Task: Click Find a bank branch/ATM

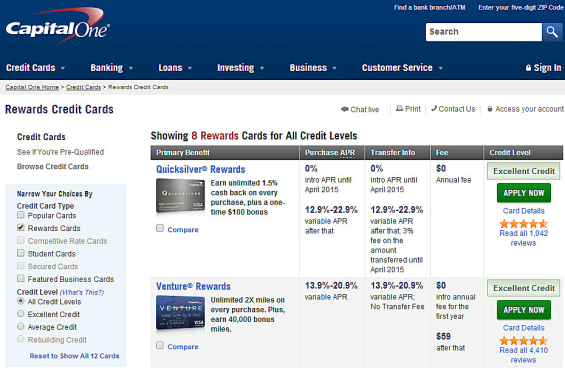Action: (430, 8)
